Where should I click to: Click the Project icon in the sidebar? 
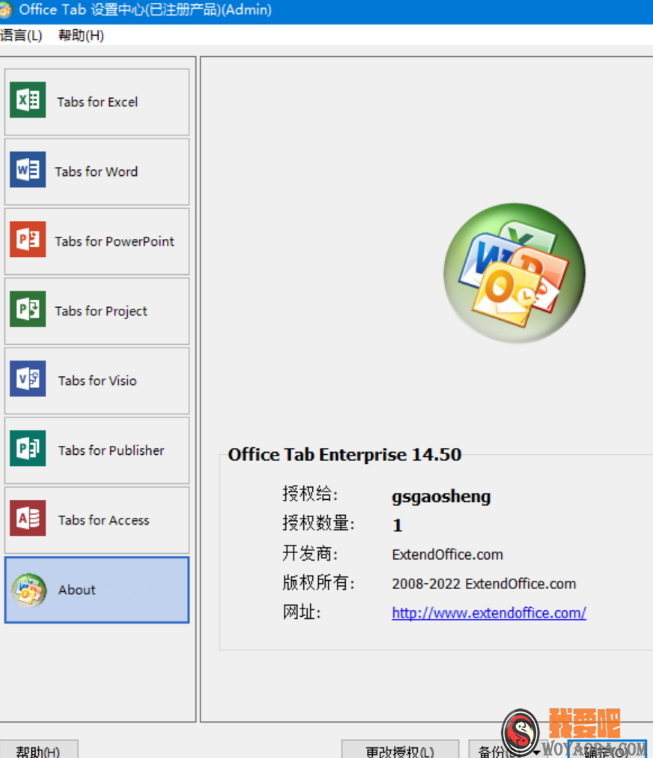[28, 309]
